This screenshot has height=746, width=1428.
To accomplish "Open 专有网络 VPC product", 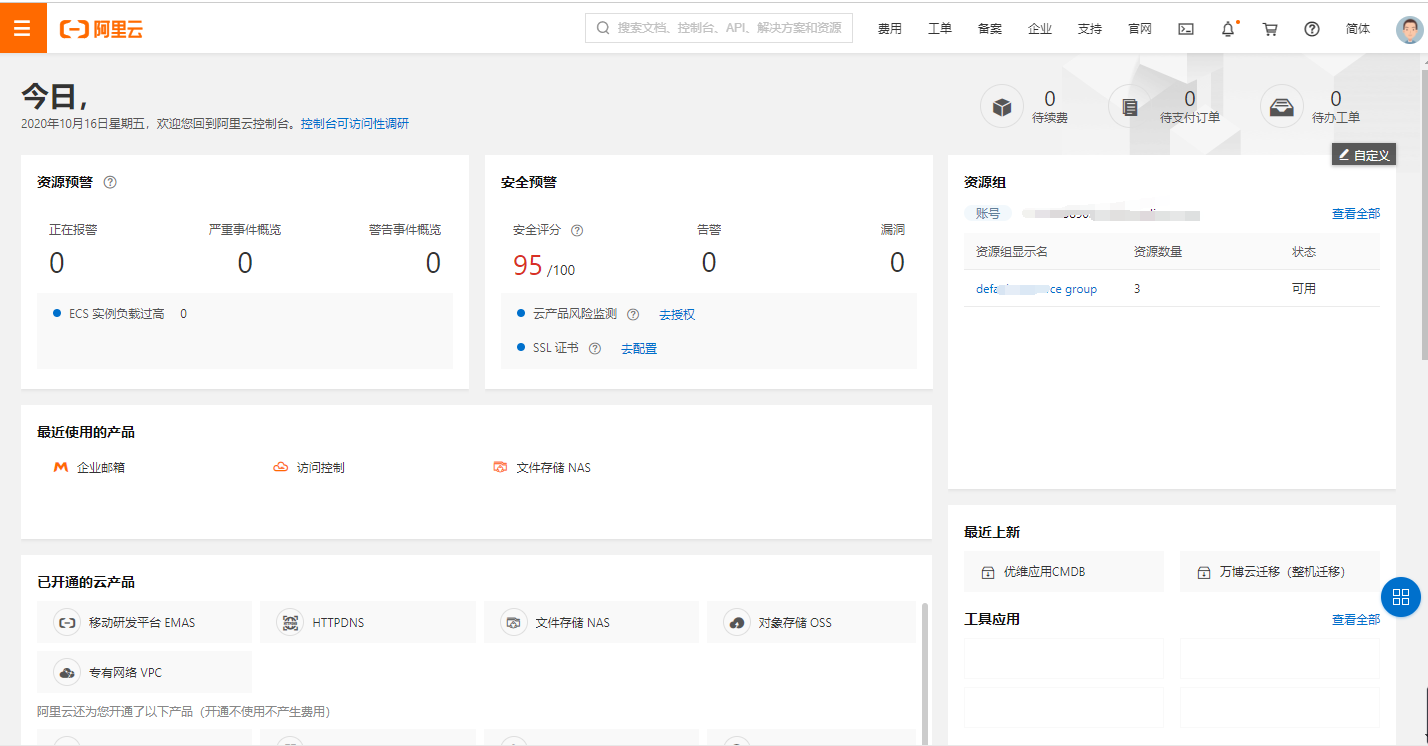I will point(145,672).
